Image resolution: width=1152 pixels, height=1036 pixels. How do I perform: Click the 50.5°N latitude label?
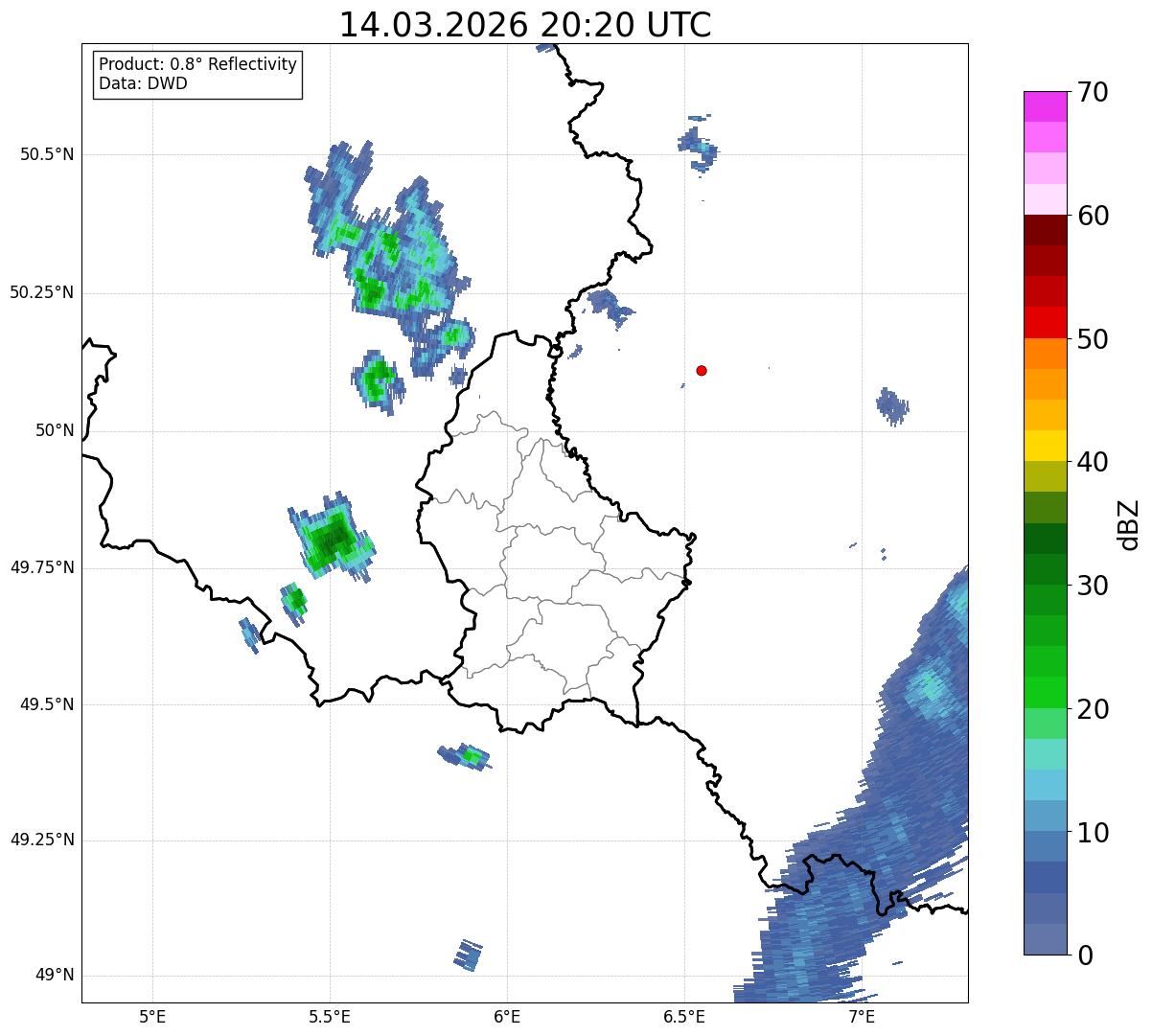[x=46, y=154]
